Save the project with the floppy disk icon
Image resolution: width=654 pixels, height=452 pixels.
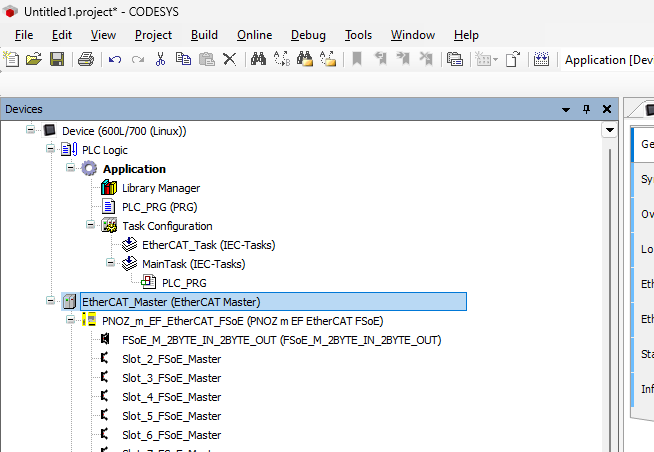(57, 59)
